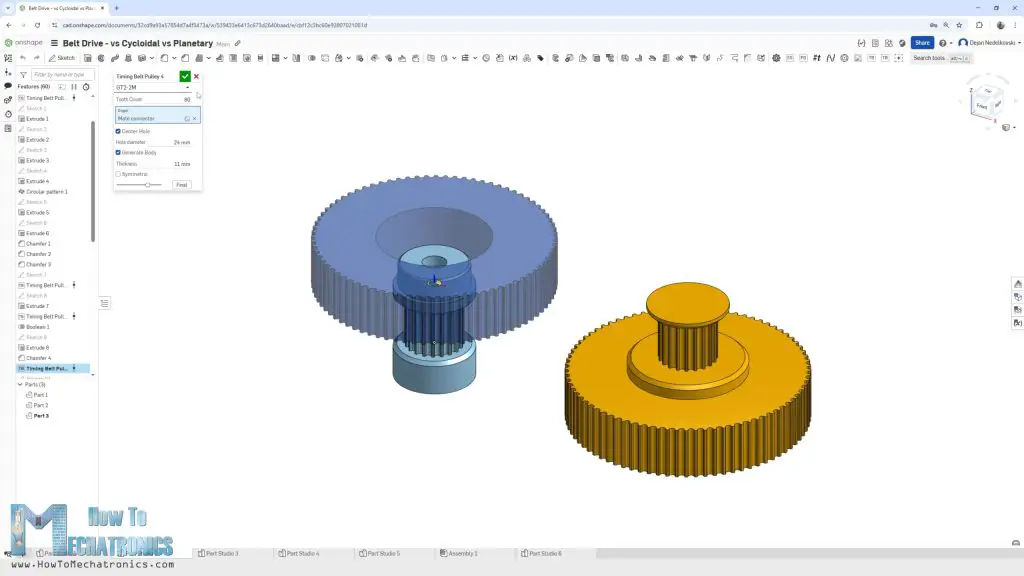Enable the Symmetric option

118,172
